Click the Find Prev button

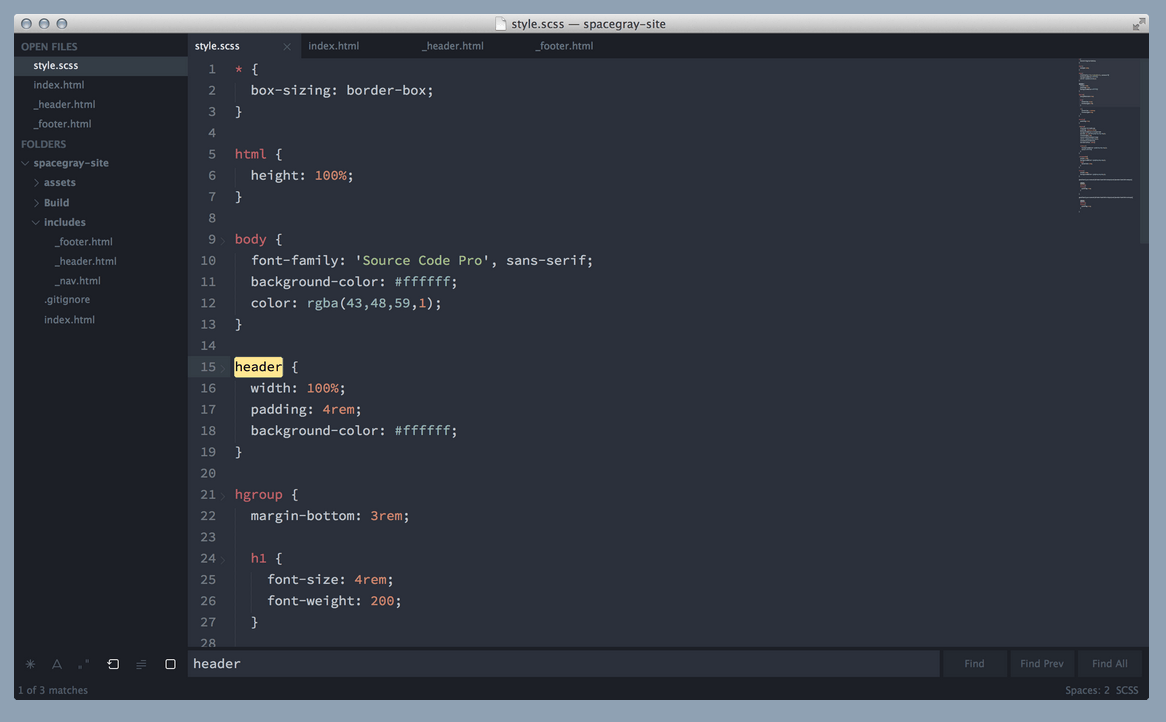coord(1041,663)
